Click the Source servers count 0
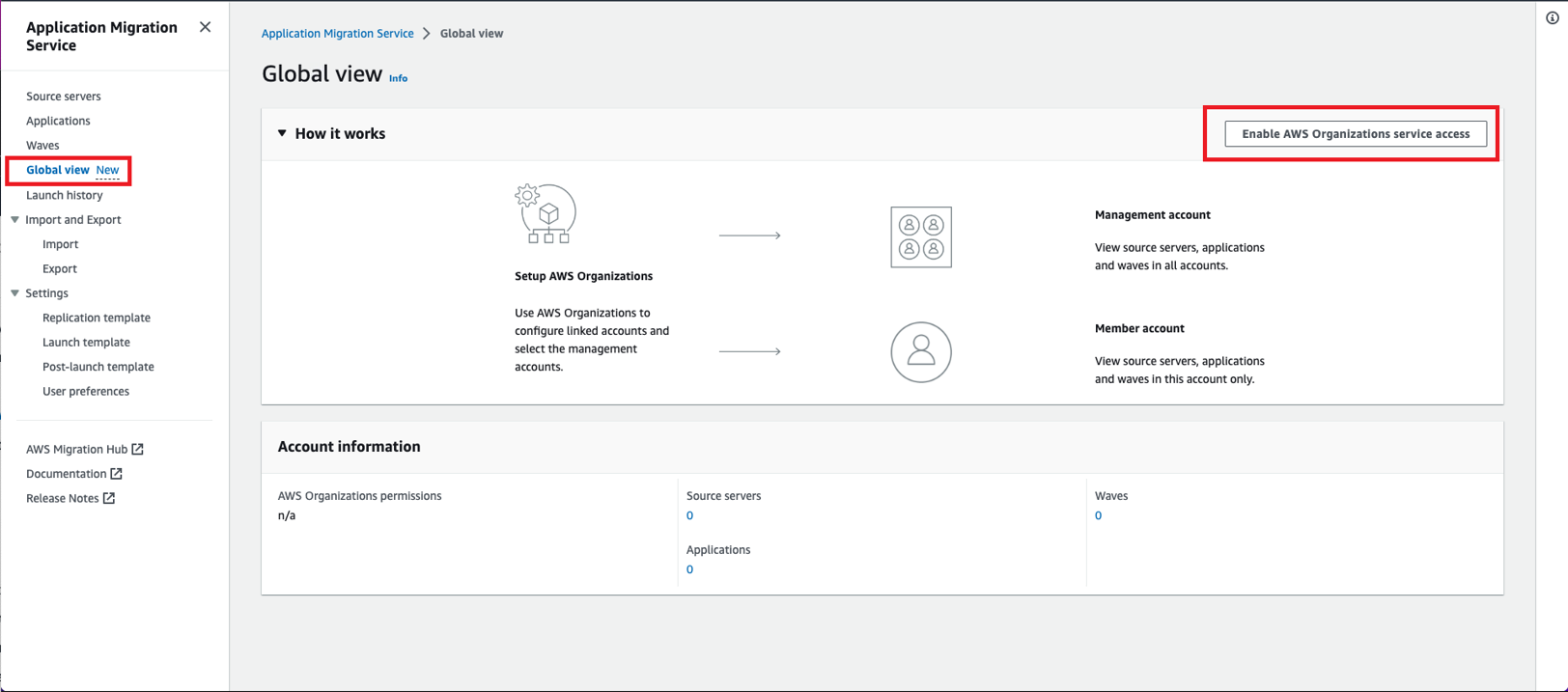The image size is (1568, 692). 689,515
